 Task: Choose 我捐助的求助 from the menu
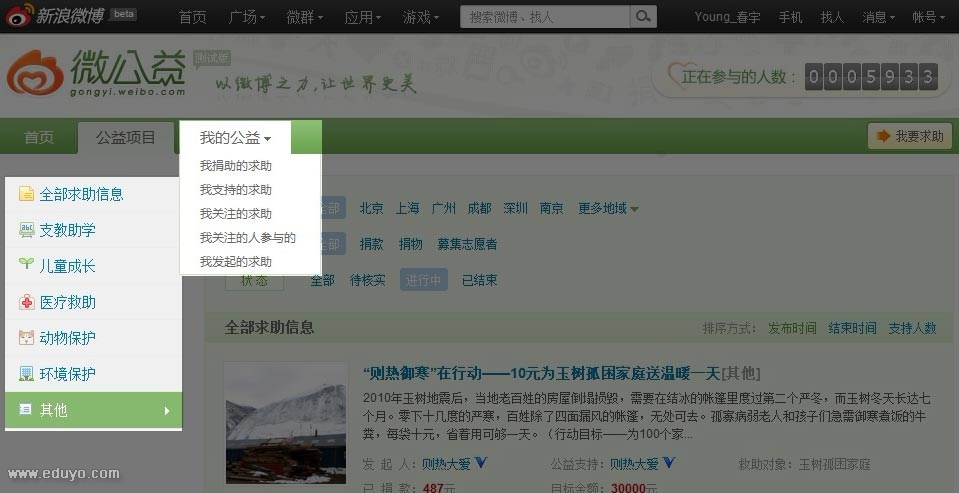[x=235, y=166]
